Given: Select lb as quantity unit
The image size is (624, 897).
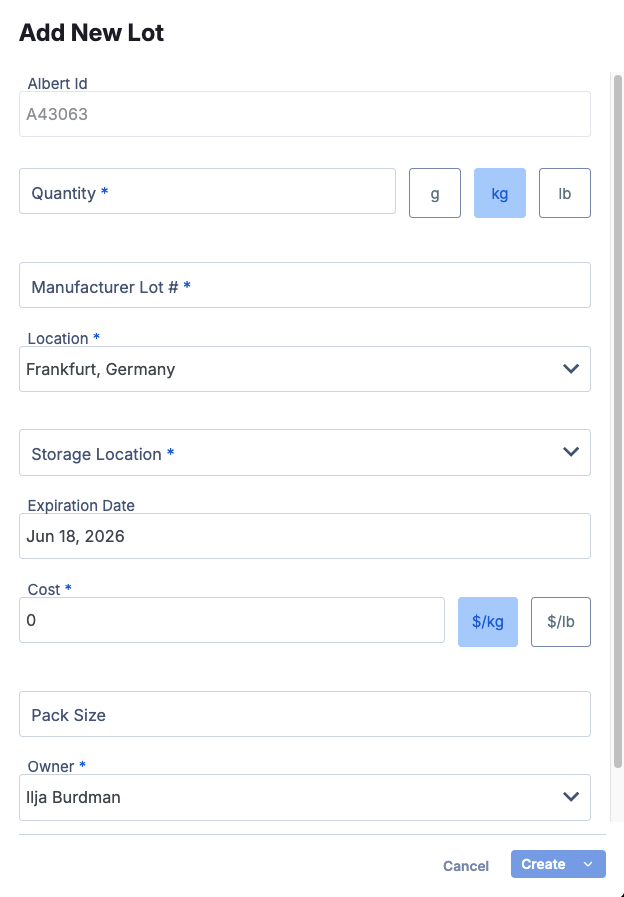Looking at the screenshot, I should tap(565, 193).
